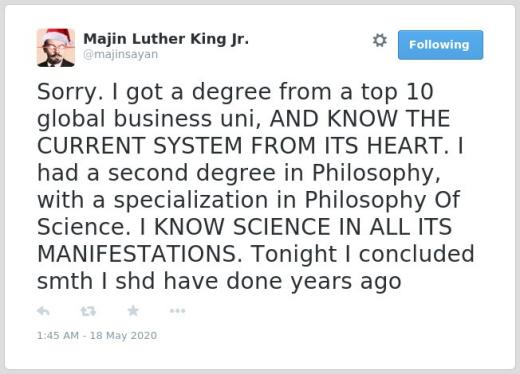This screenshot has height=374, width=520.
Task: Open the 1:45 AM timestamp link
Action: pos(58,335)
